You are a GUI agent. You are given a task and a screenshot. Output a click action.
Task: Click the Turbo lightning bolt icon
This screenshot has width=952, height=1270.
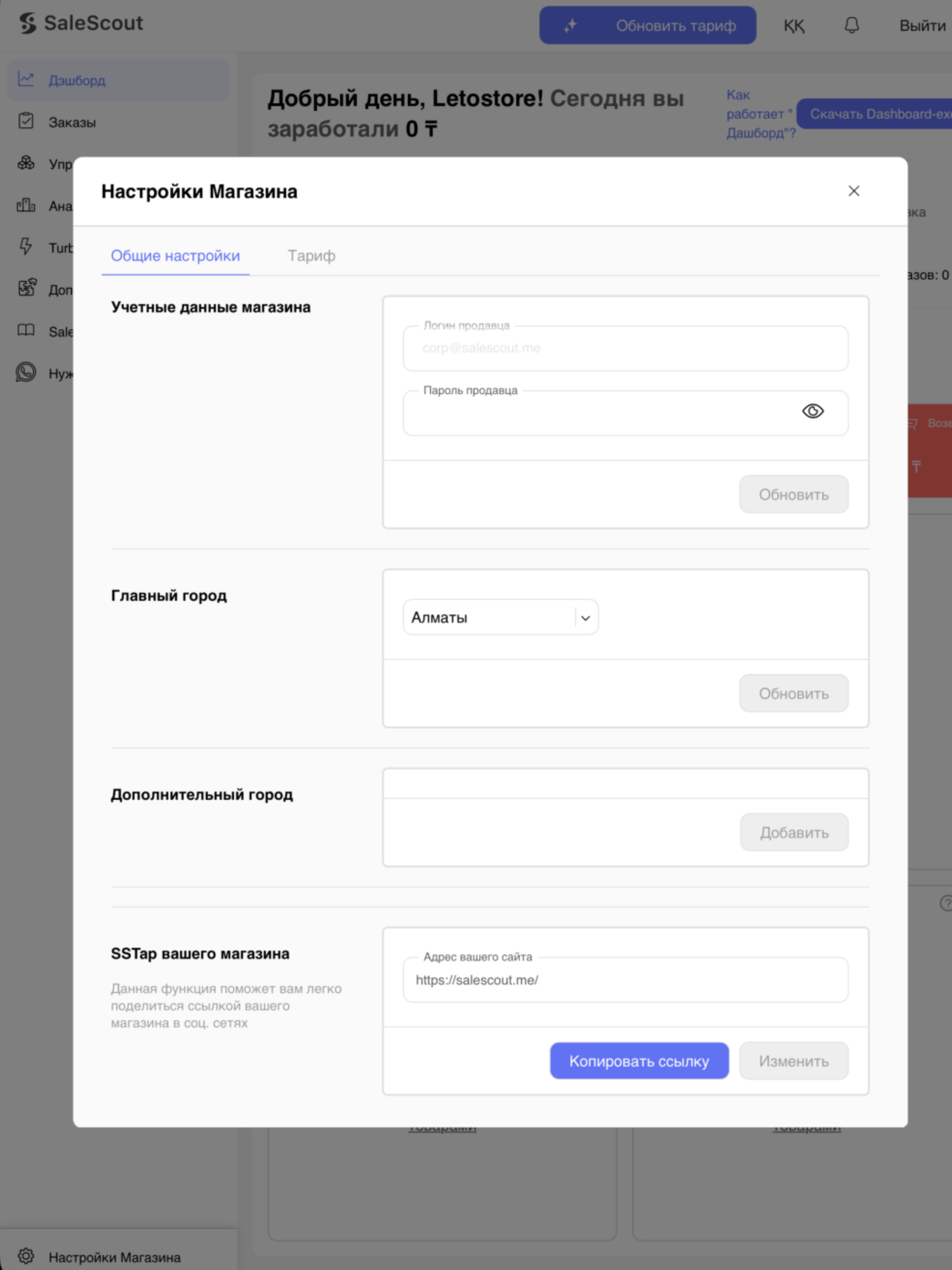click(x=26, y=246)
